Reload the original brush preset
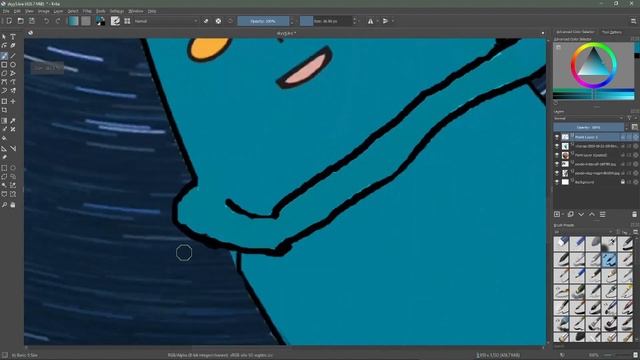The height and width of the screenshot is (360, 640). point(230,21)
